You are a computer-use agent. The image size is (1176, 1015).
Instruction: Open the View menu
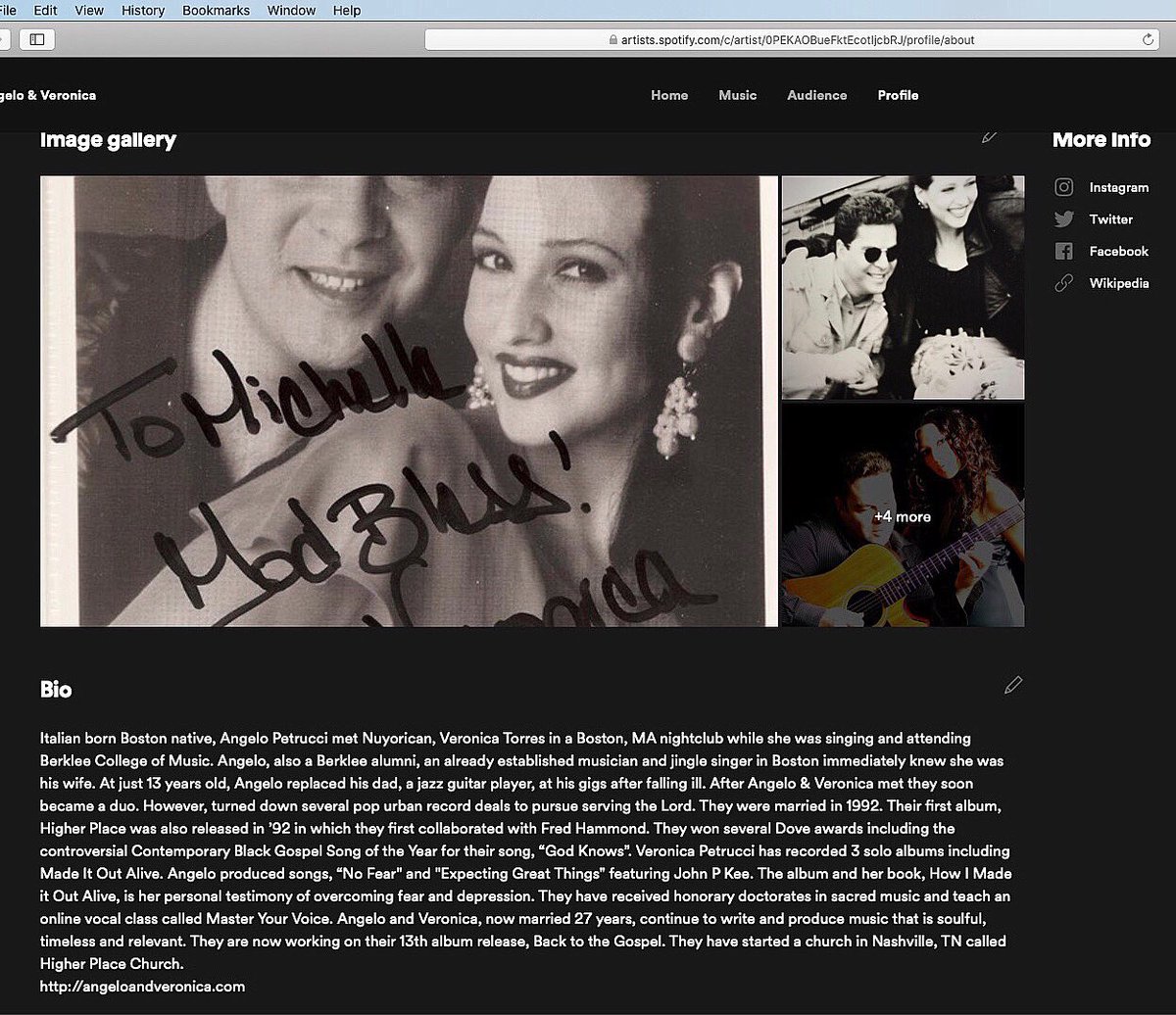(89, 10)
